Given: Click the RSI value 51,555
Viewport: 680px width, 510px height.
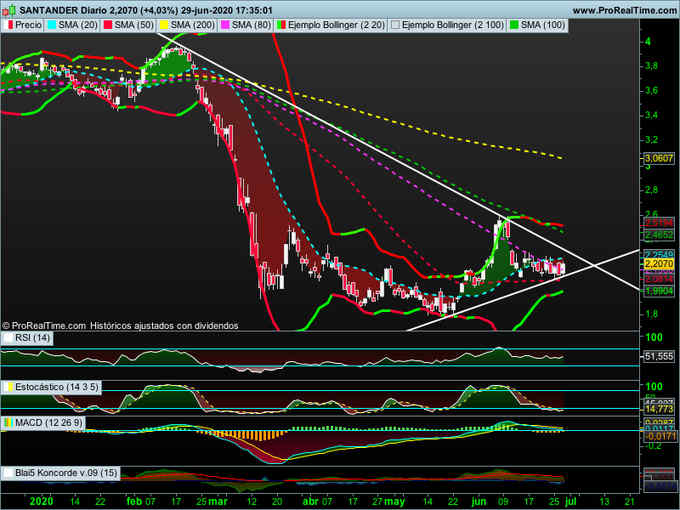Looking at the screenshot, I should click(659, 356).
